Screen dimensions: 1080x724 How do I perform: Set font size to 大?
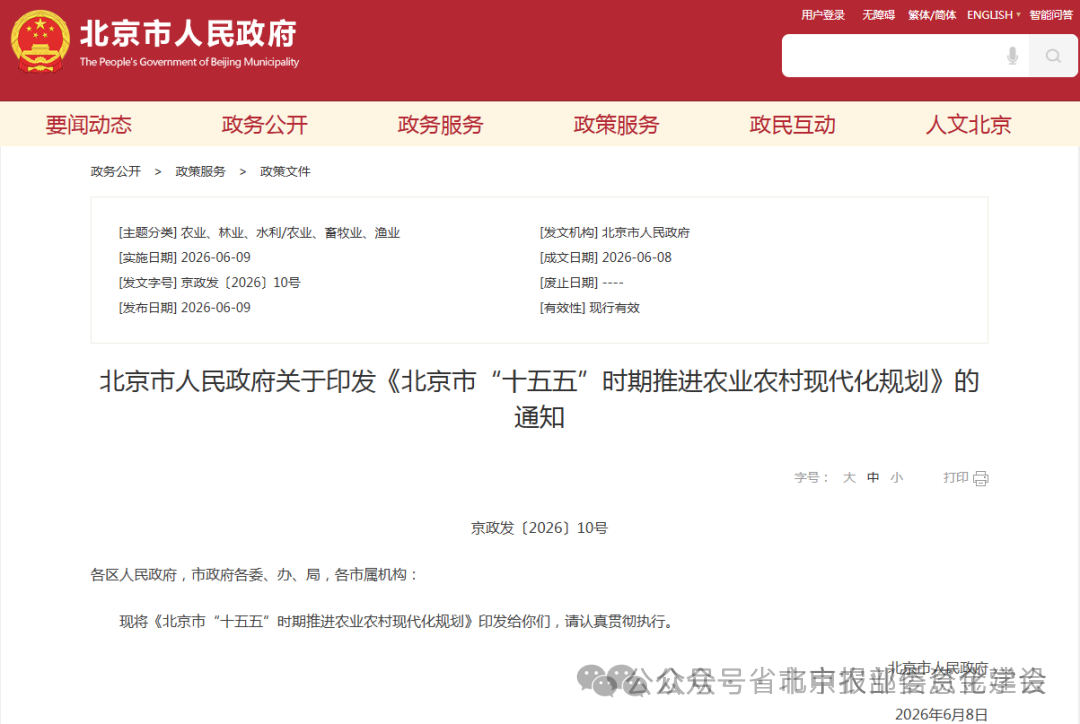point(849,477)
